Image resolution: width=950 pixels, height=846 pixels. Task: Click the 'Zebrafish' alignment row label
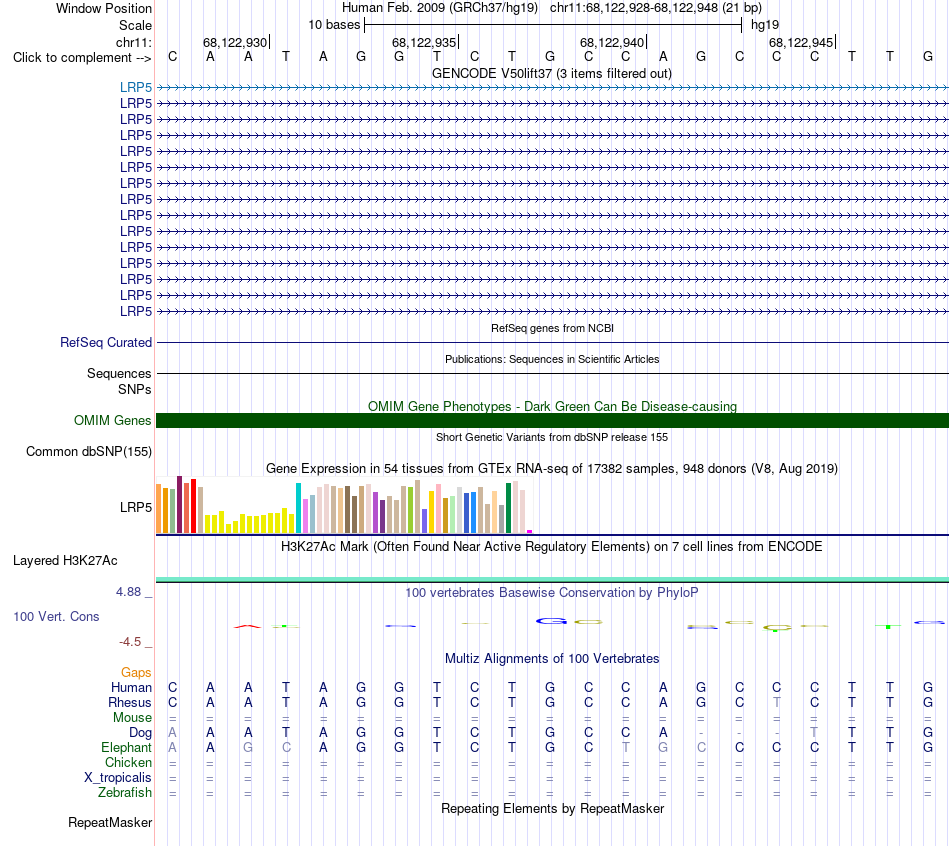point(125,792)
